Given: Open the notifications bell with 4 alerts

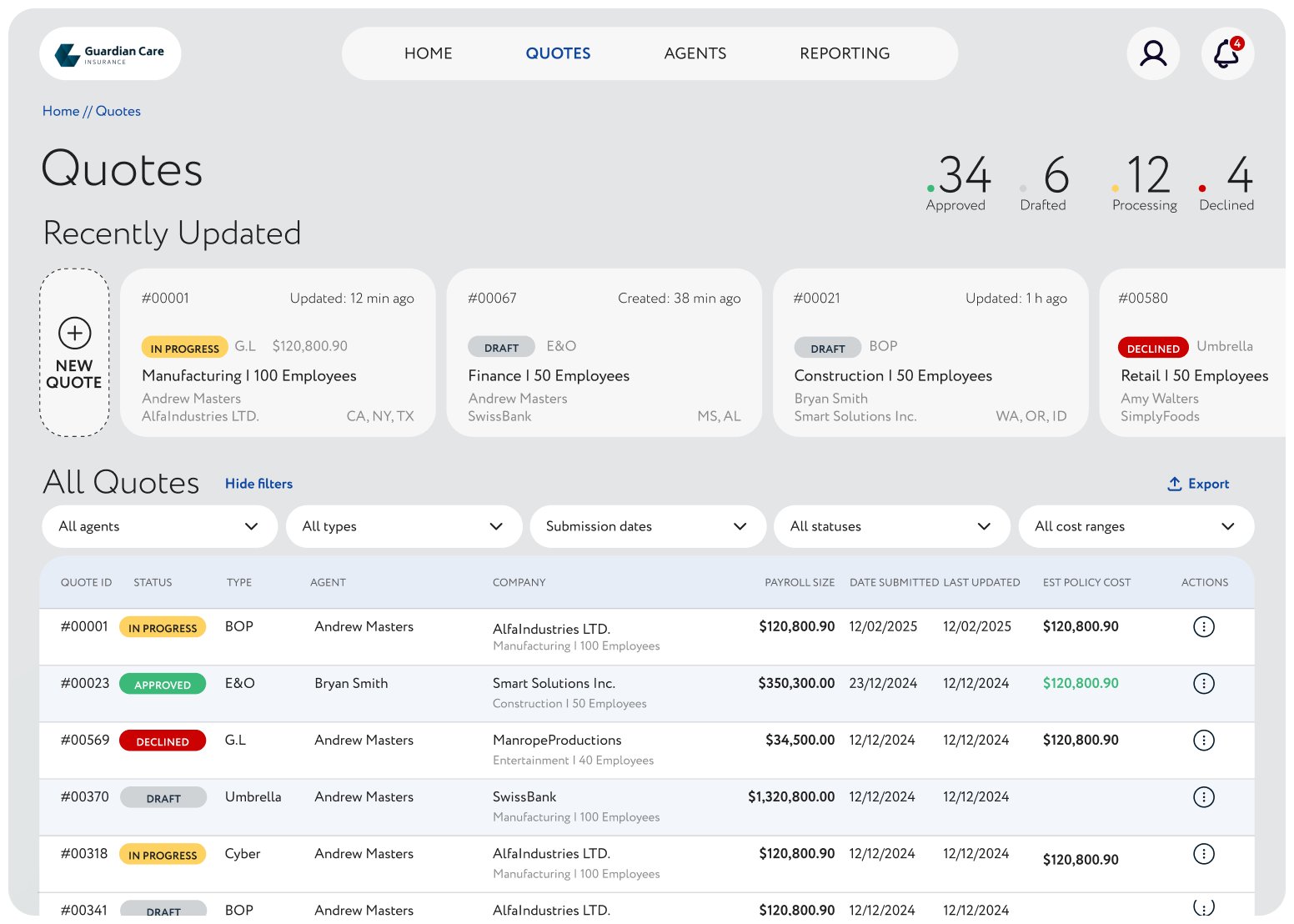Looking at the screenshot, I should (1226, 53).
